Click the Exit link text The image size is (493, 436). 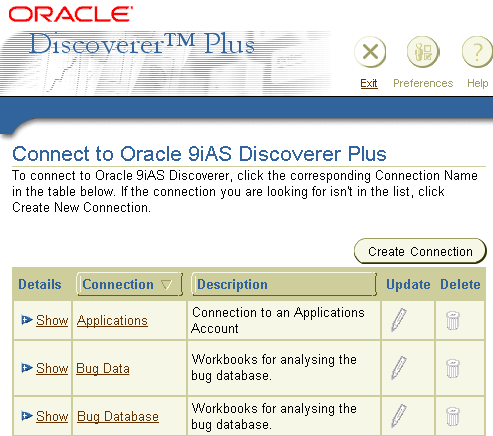pos(369,83)
